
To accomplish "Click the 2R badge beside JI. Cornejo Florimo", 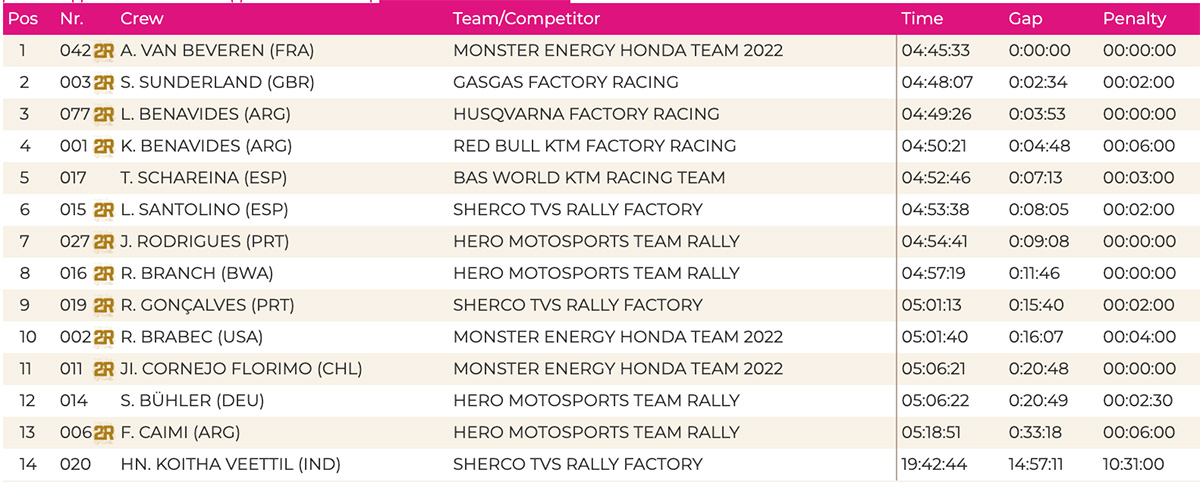I will (104, 369).
